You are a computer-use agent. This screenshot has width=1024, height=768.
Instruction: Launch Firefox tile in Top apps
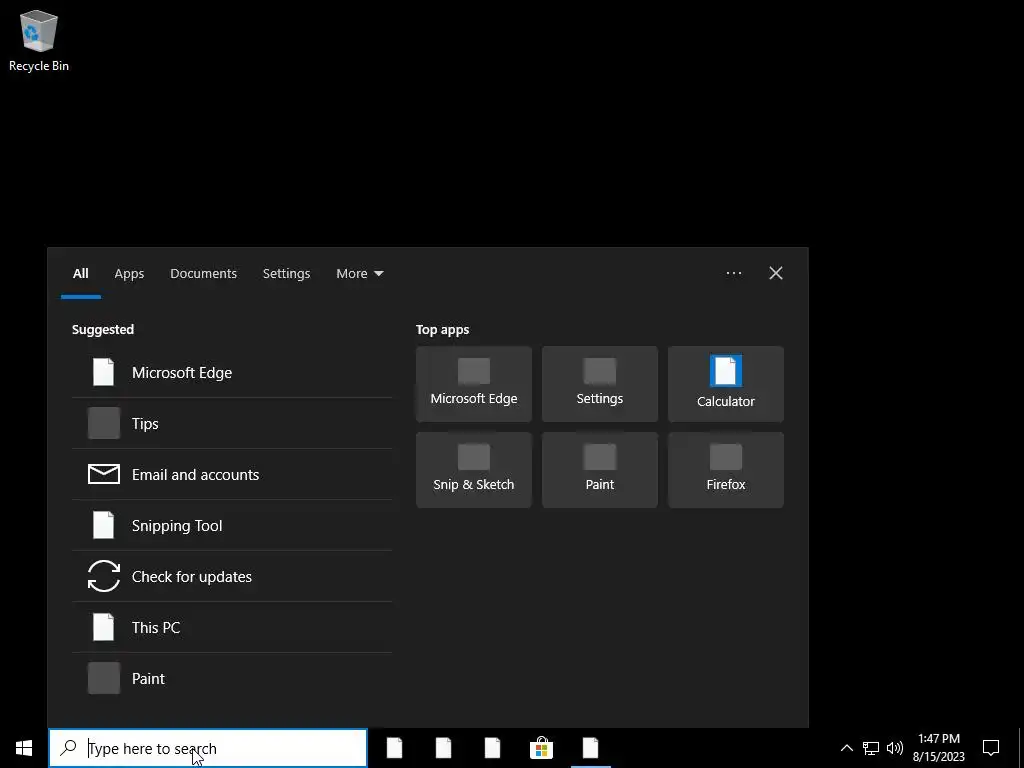click(726, 470)
